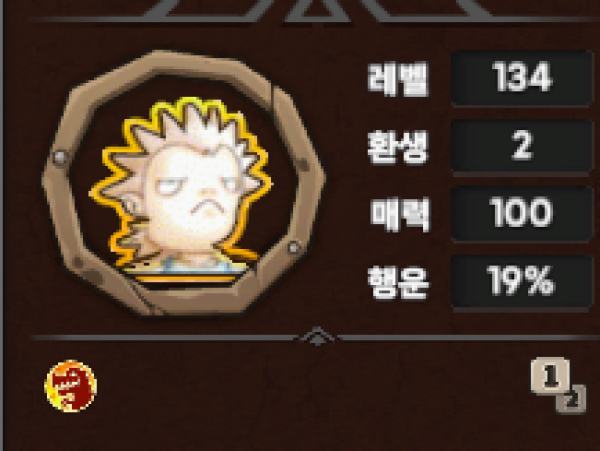
Task: Select the luck value 19% box
Action: [x=522, y=281]
